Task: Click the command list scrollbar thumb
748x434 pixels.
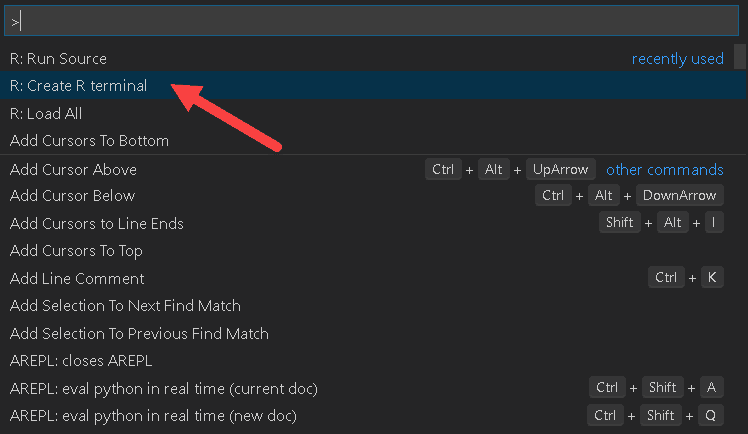Action: click(740, 57)
